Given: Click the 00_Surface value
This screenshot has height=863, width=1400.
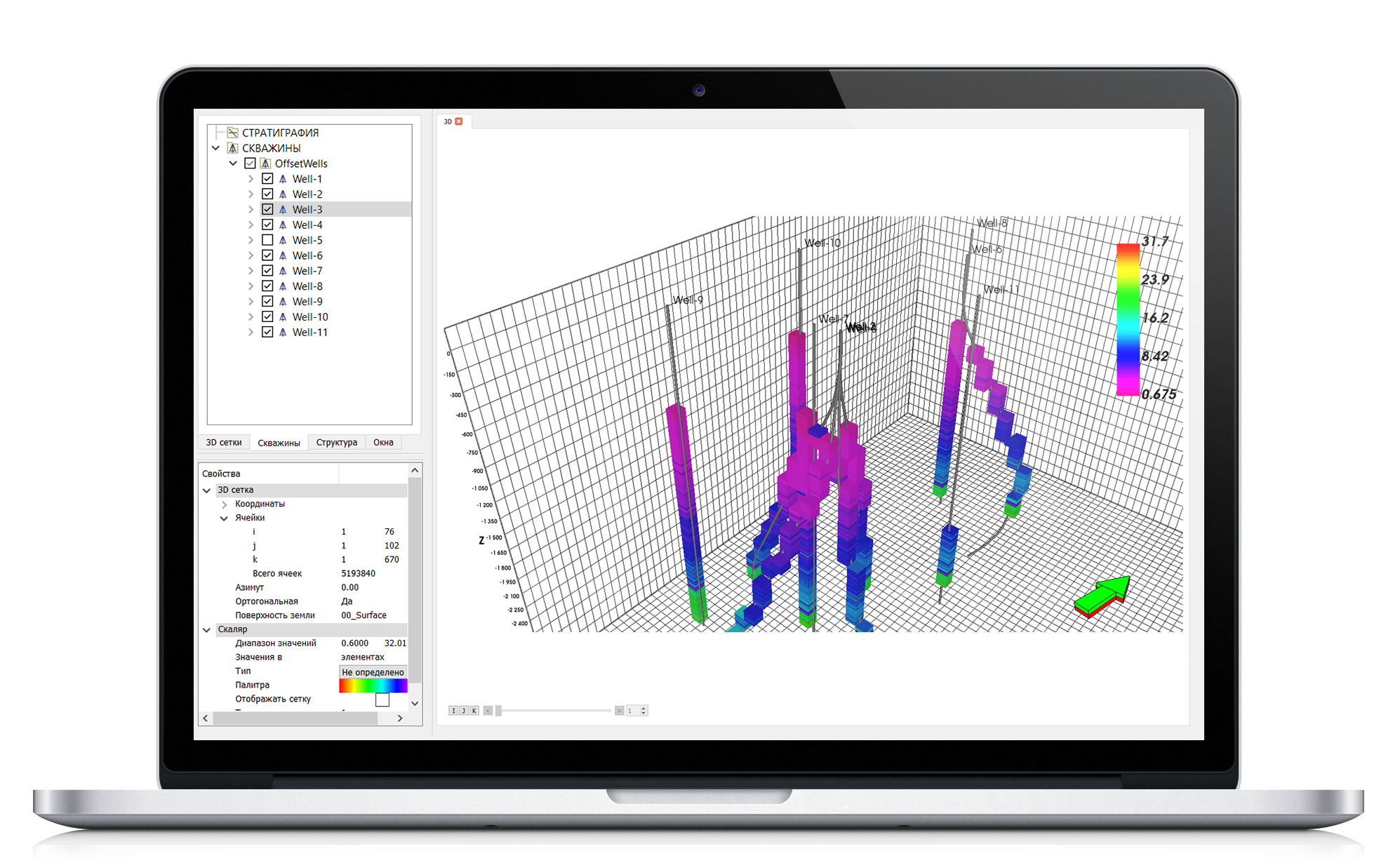Looking at the screenshot, I should click(364, 615).
